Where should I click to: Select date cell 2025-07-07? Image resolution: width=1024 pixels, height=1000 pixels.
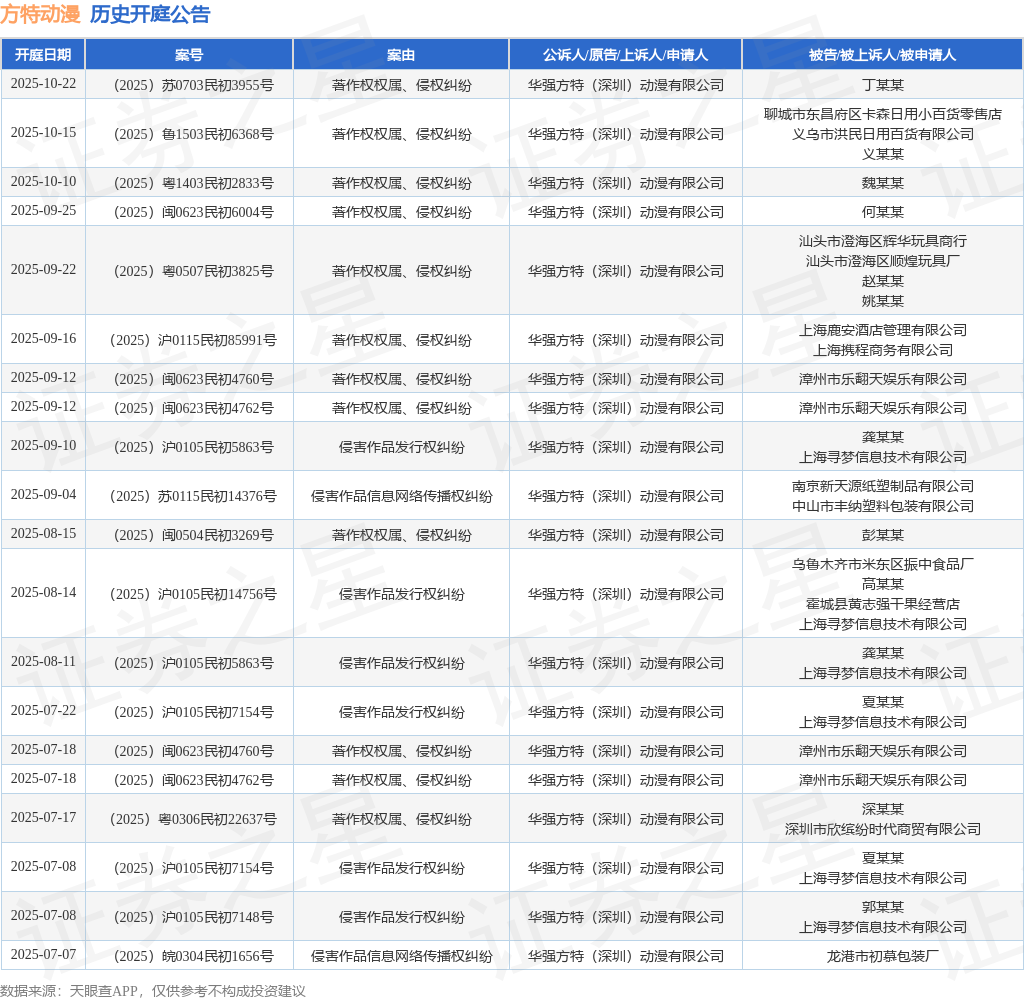pos(43,954)
